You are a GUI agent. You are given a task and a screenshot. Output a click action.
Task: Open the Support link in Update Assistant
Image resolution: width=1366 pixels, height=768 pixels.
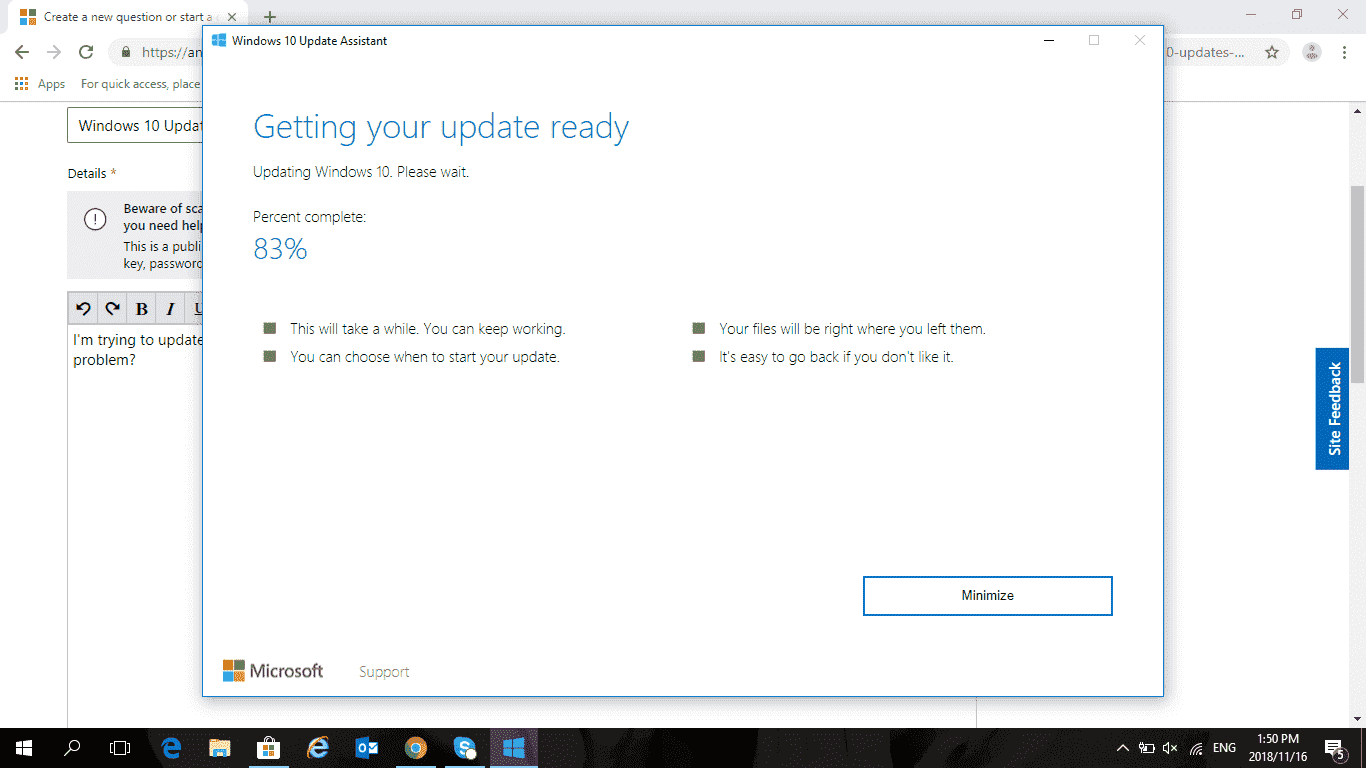click(x=384, y=672)
